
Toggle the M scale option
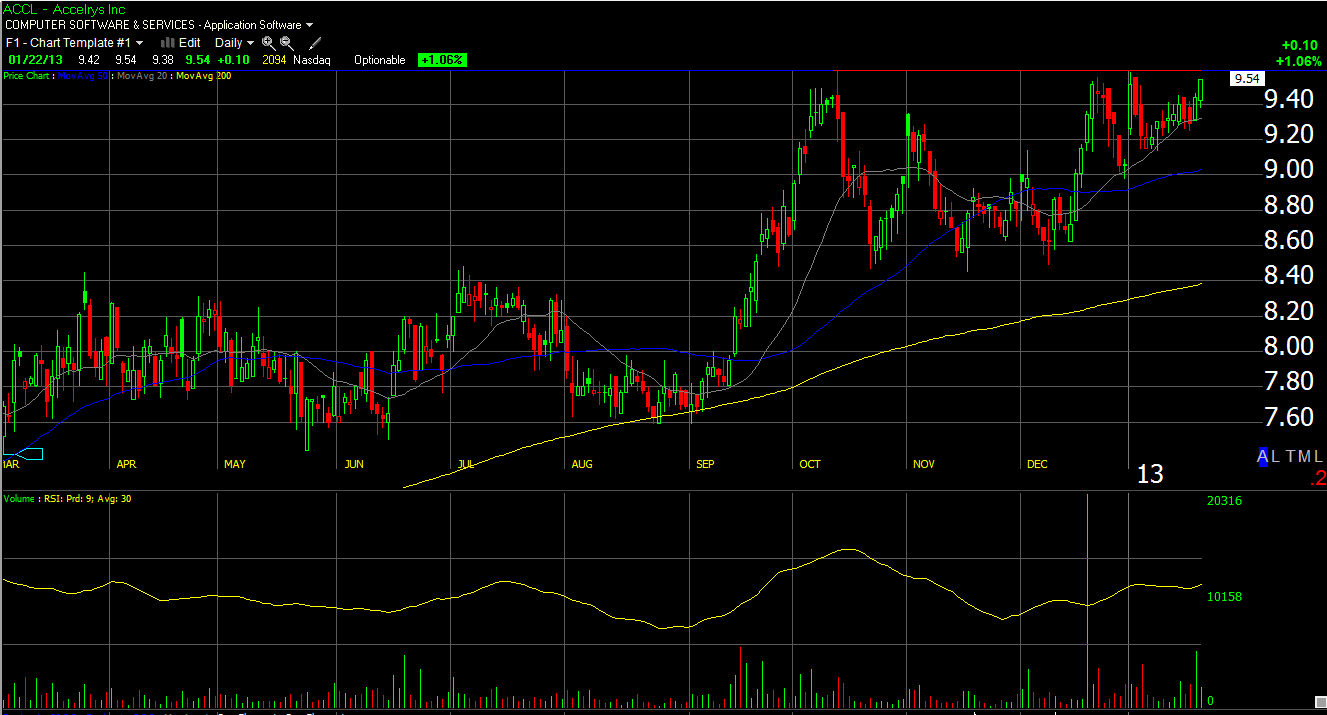1304,457
